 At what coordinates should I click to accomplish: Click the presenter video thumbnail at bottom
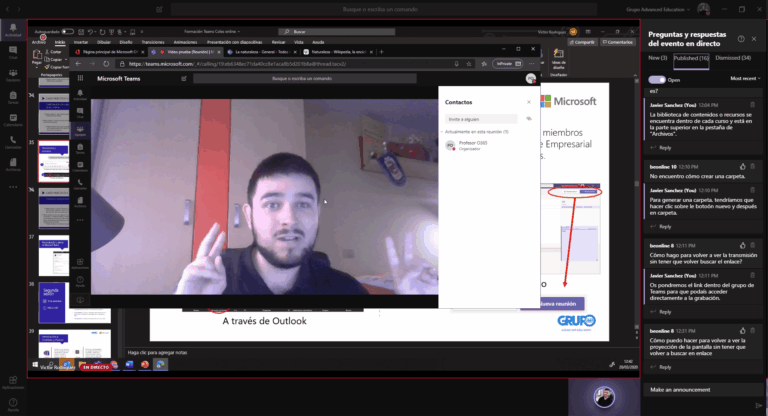(604, 397)
